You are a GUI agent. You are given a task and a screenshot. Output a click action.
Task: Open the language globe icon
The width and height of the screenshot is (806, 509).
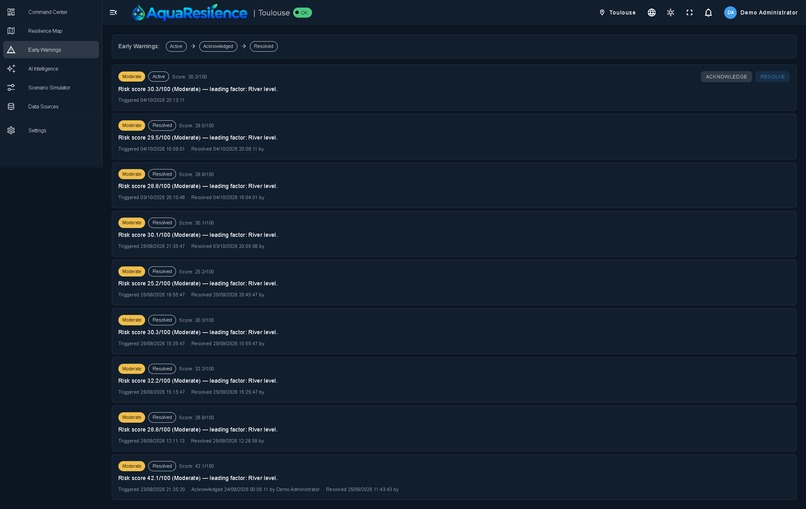point(651,12)
